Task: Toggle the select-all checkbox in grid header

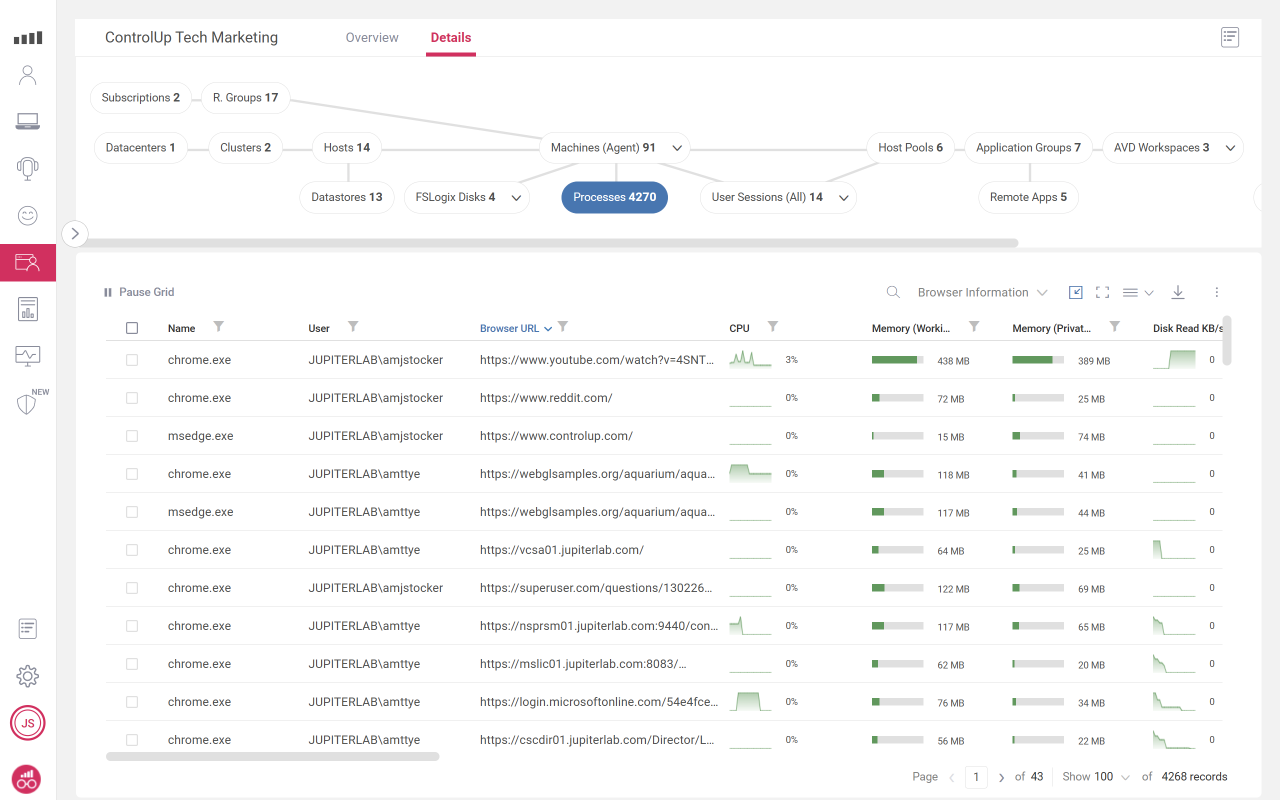Action: 132,327
